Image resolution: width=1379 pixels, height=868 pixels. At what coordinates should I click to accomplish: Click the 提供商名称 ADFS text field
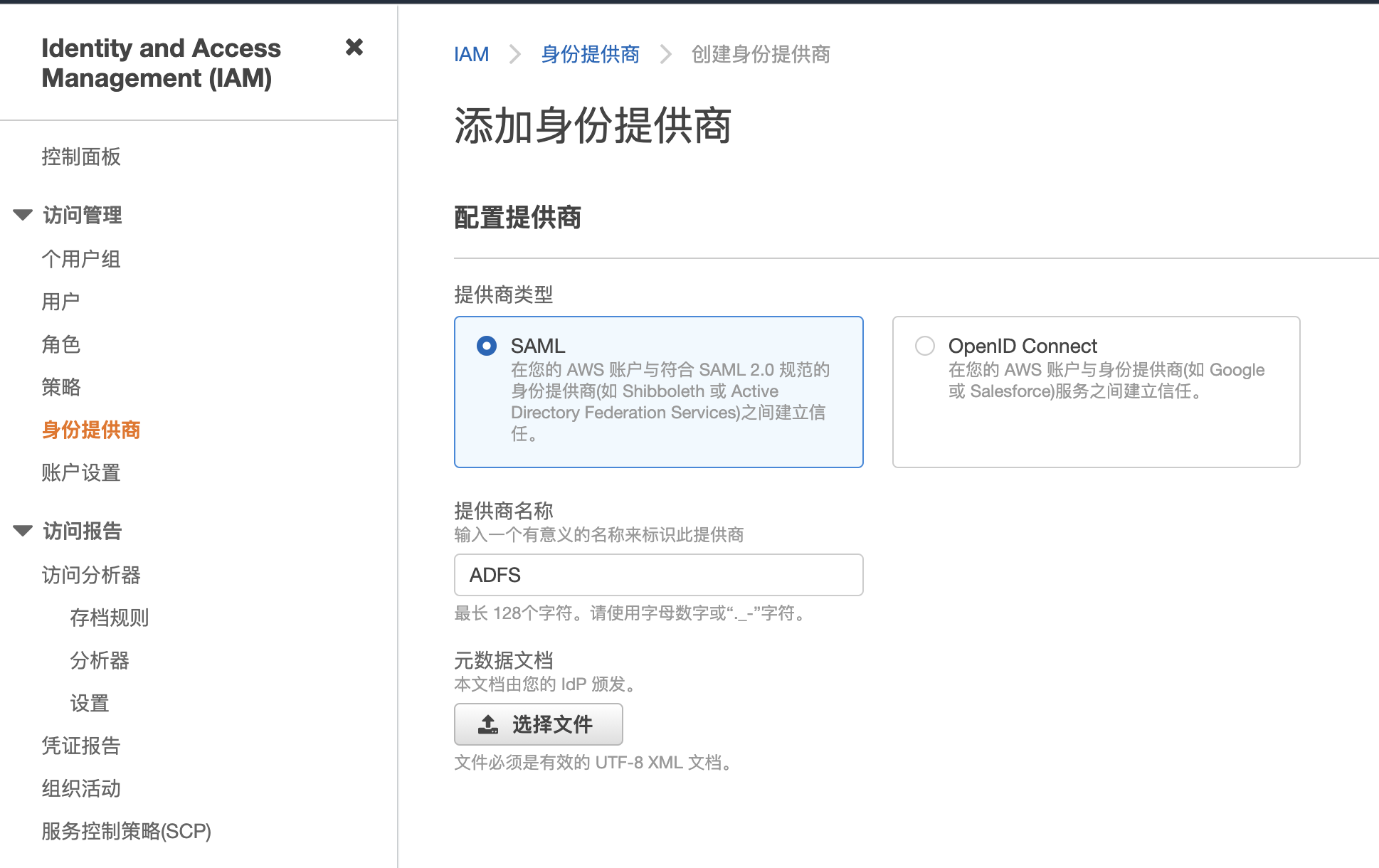click(x=658, y=575)
